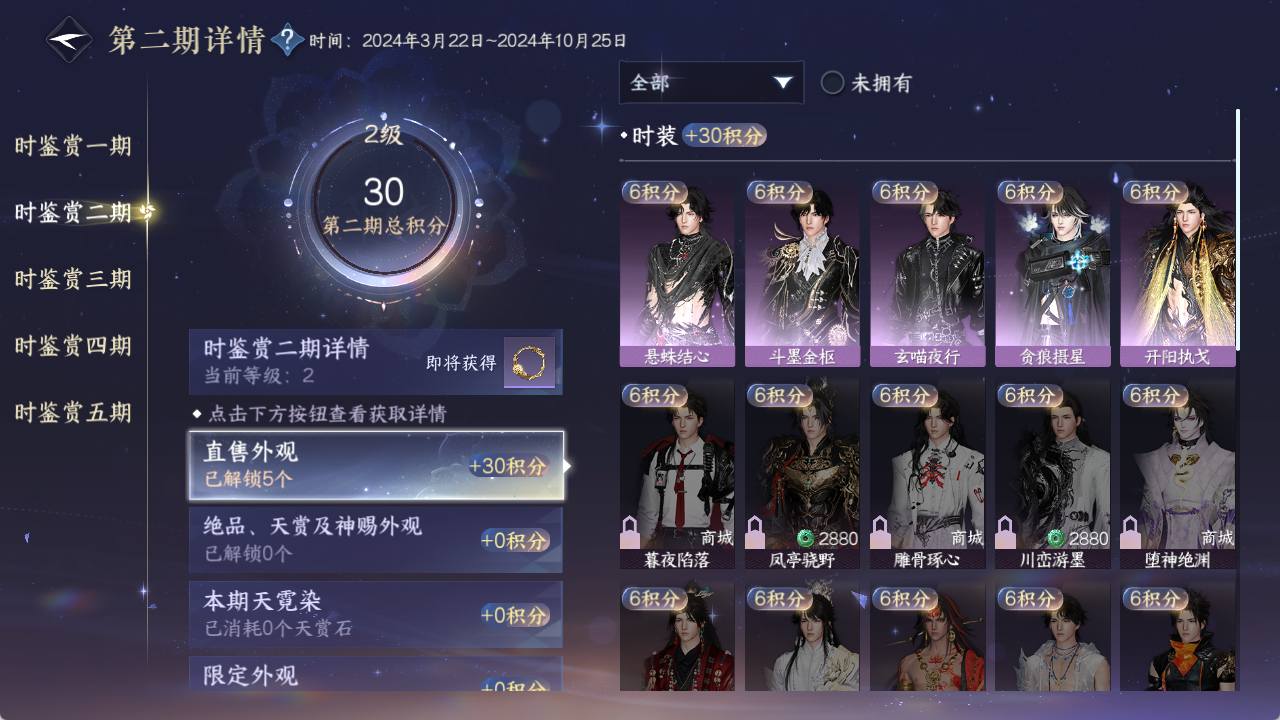Click the dropdown arrow beside 全部
The image size is (1280, 720).
[783, 83]
